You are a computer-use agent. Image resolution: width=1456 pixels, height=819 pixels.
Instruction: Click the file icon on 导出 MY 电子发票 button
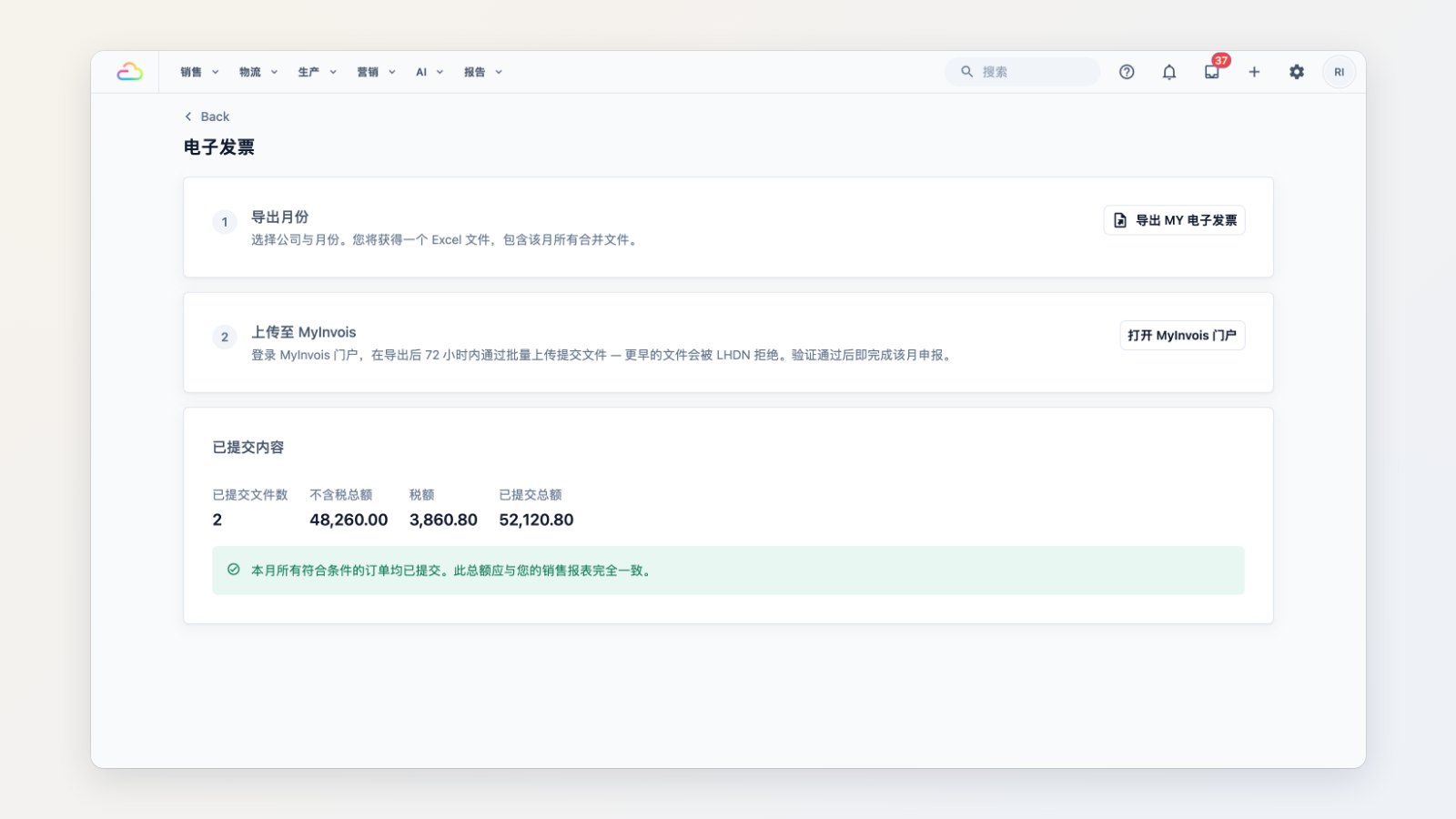[1120, 220]
